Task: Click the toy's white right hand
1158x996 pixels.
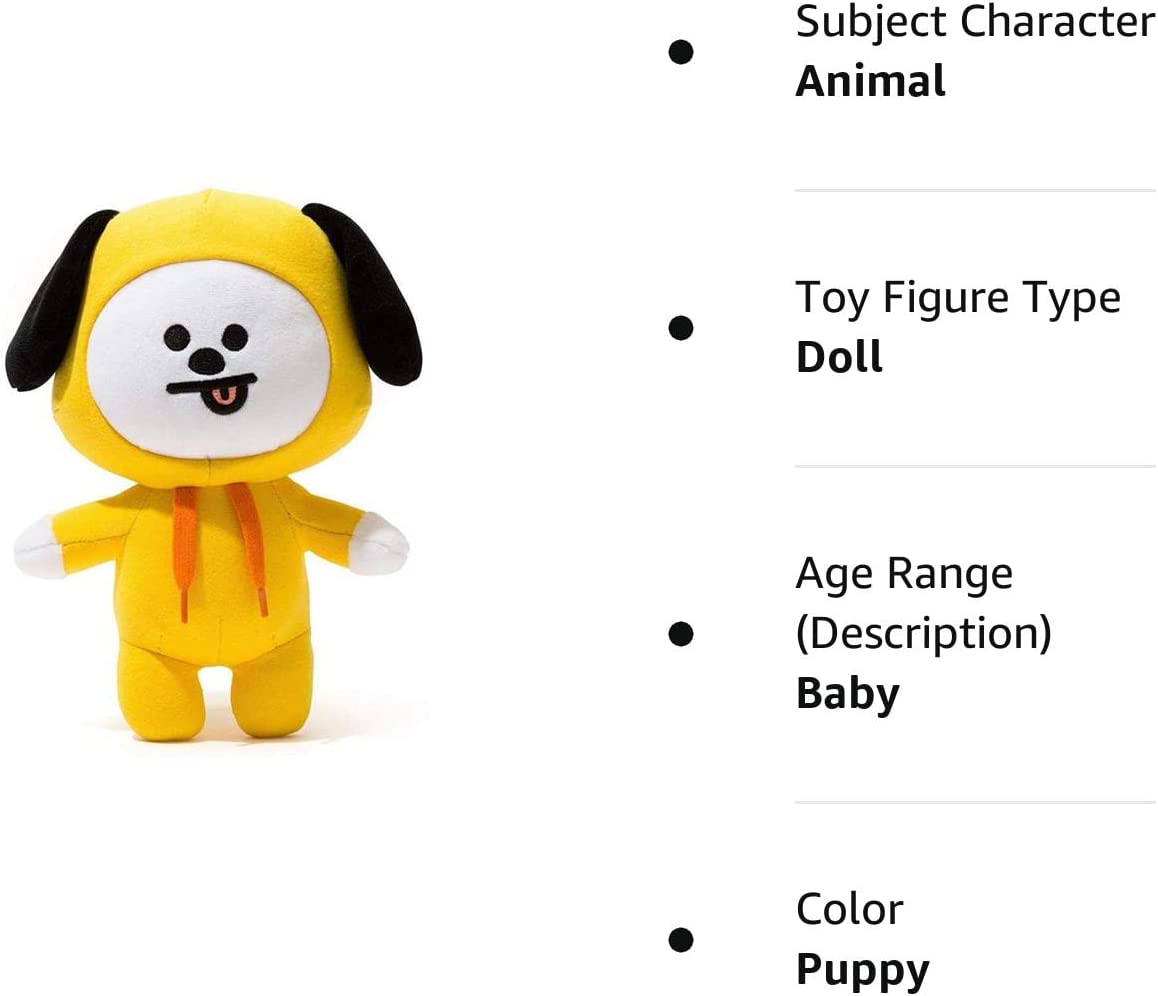Action: point(378,544)
